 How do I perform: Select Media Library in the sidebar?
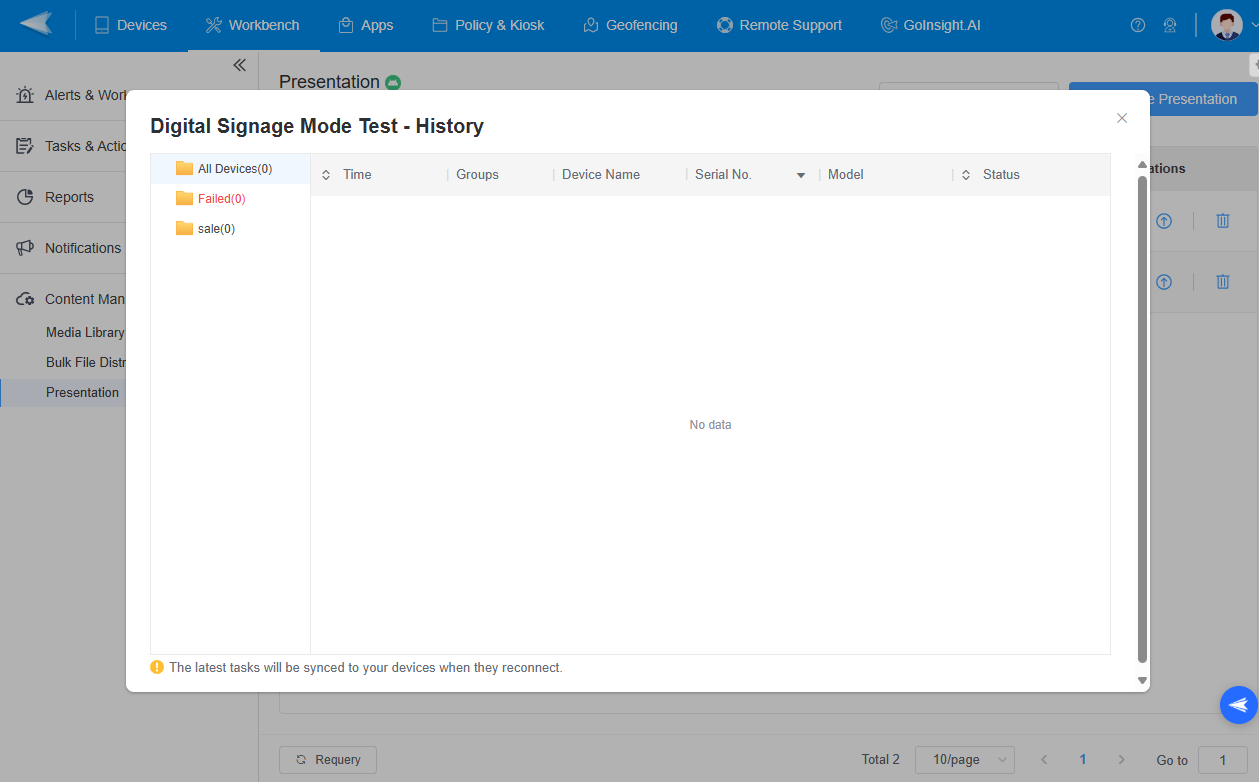point(85,331)
